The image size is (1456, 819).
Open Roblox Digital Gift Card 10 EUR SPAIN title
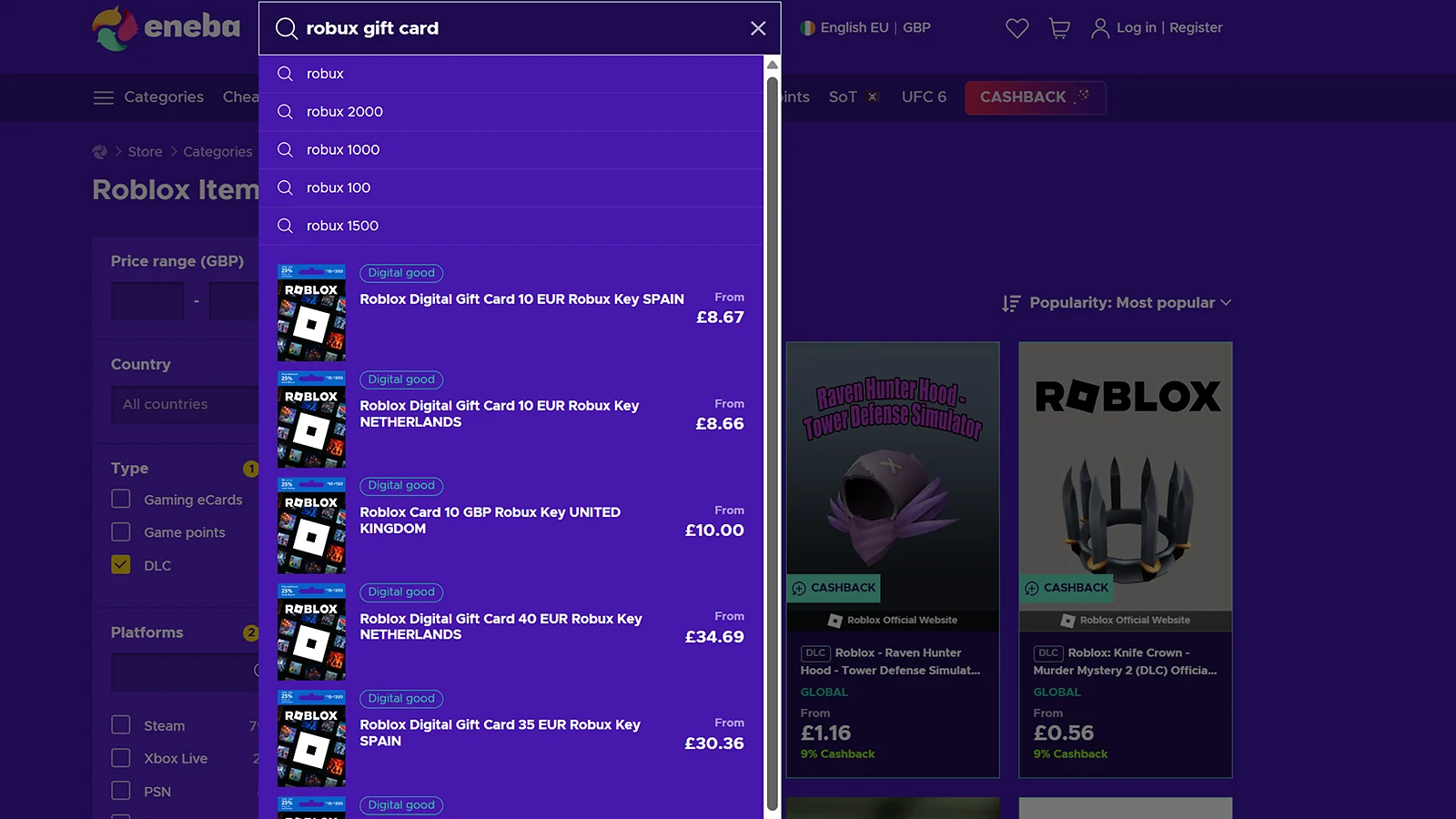pos(521,299)
